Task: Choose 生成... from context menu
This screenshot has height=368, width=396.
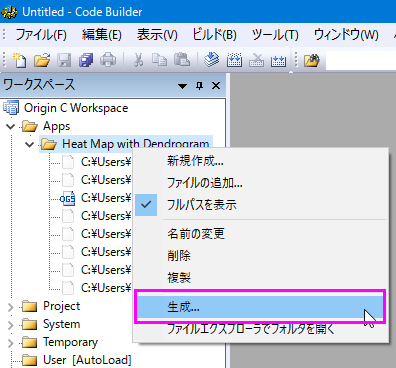Action: point(261,307)
